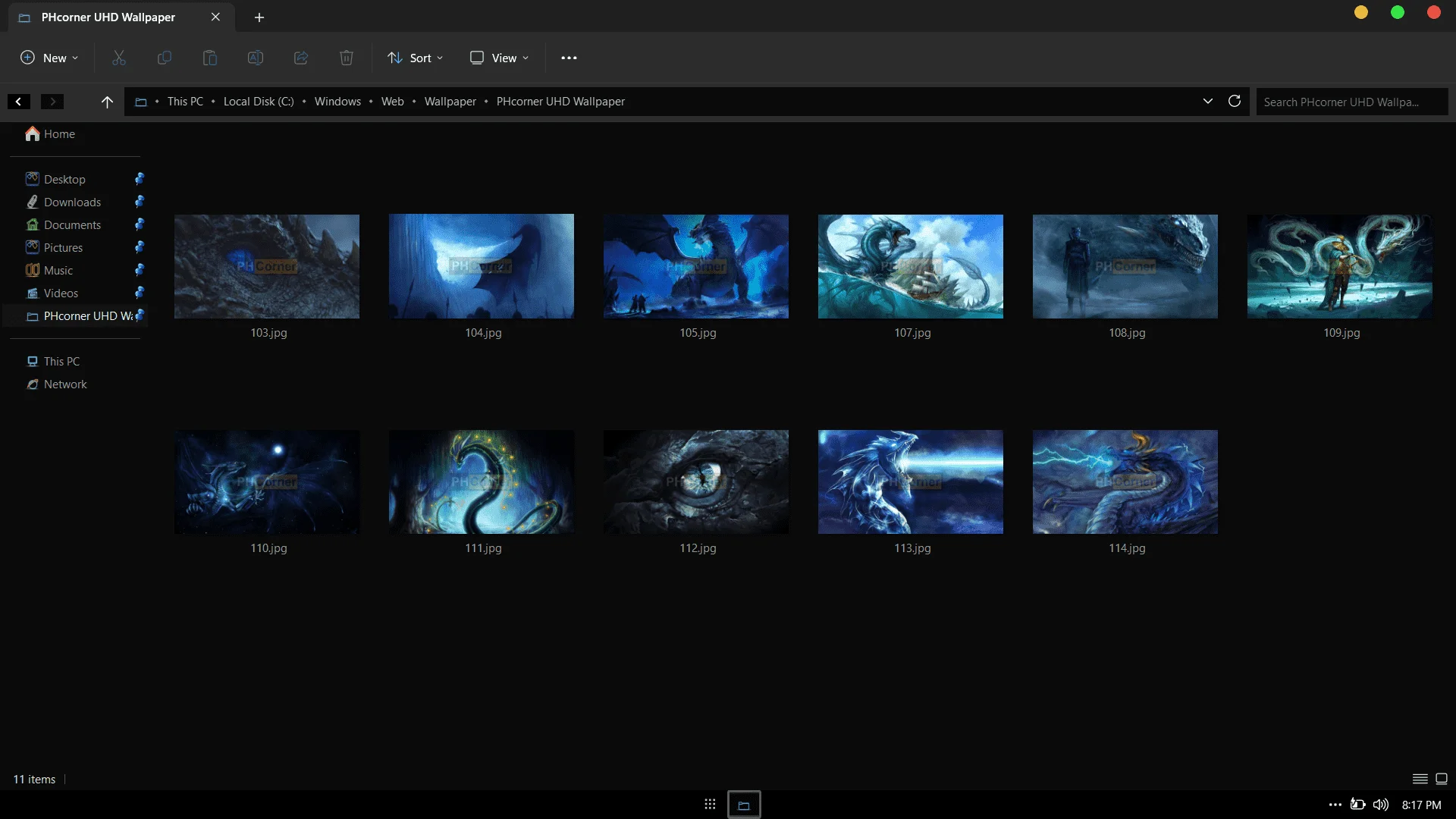Open Home in the sidebar
The height and width of the screenshot is (819, 1456).
tap(50, 133)
